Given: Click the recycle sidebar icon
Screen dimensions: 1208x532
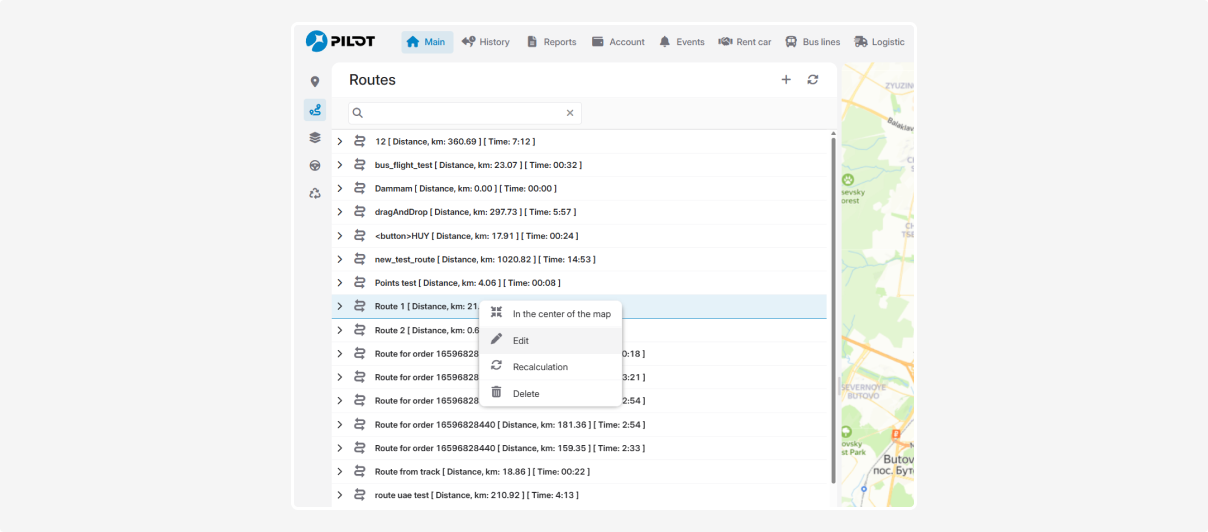Looking at the screenshot, I should click(315, 194).
